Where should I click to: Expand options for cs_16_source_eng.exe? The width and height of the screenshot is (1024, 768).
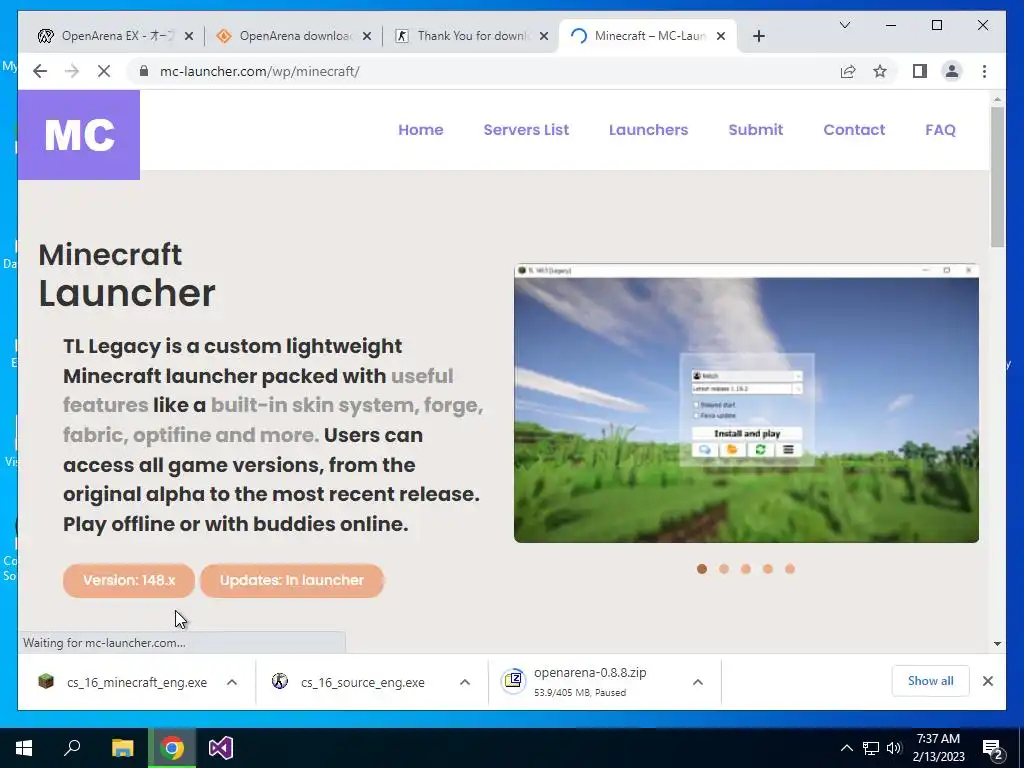[465, 682]
